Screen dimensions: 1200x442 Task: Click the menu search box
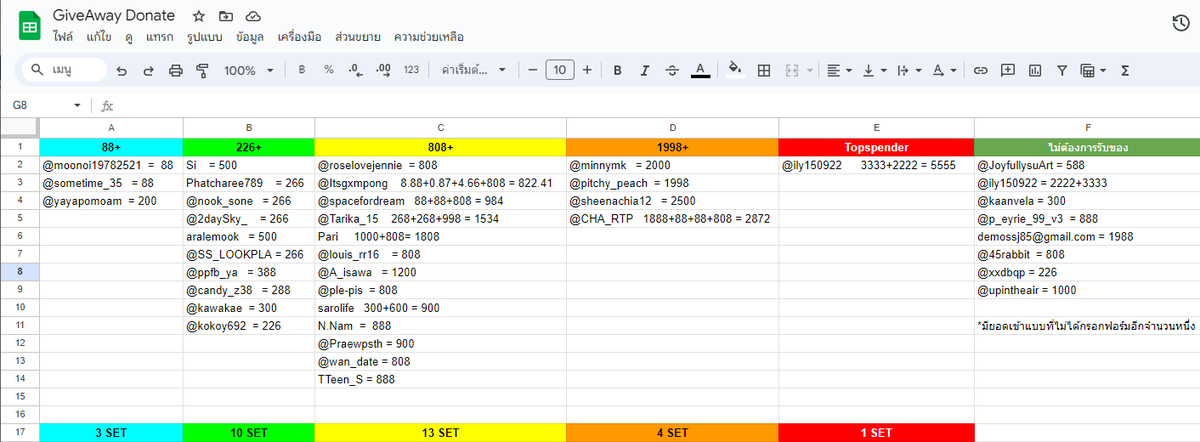[x=64, y=70]
